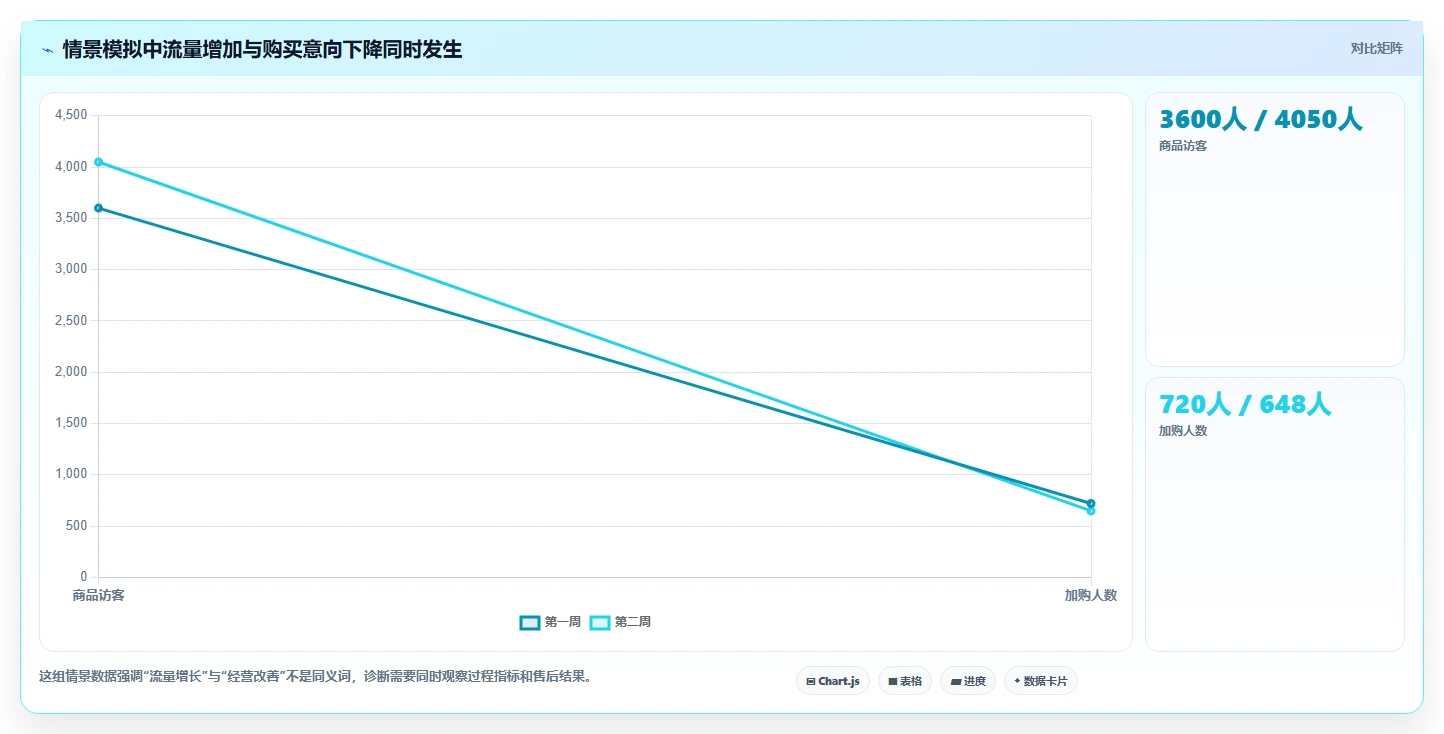1444x734 pixels.
Task: Click the icon inside the 表格 chip
Action: (893, 681)
